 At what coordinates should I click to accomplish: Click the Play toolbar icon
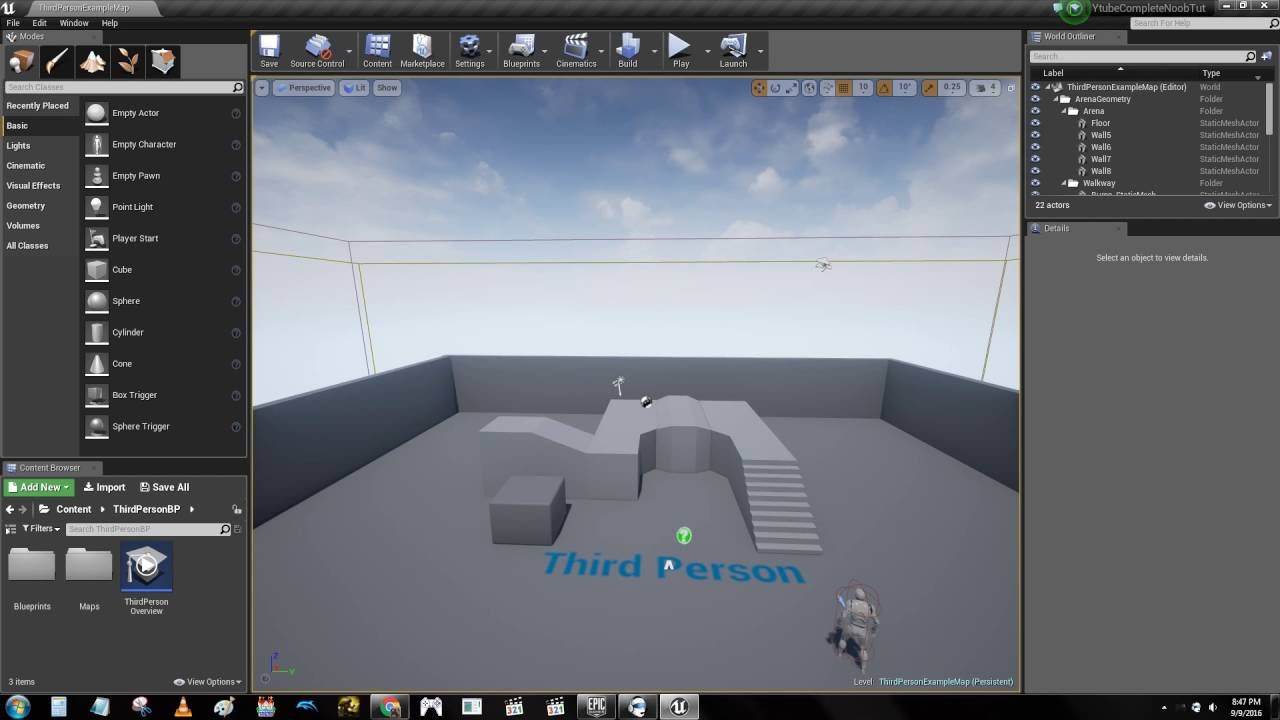(680, 51)
